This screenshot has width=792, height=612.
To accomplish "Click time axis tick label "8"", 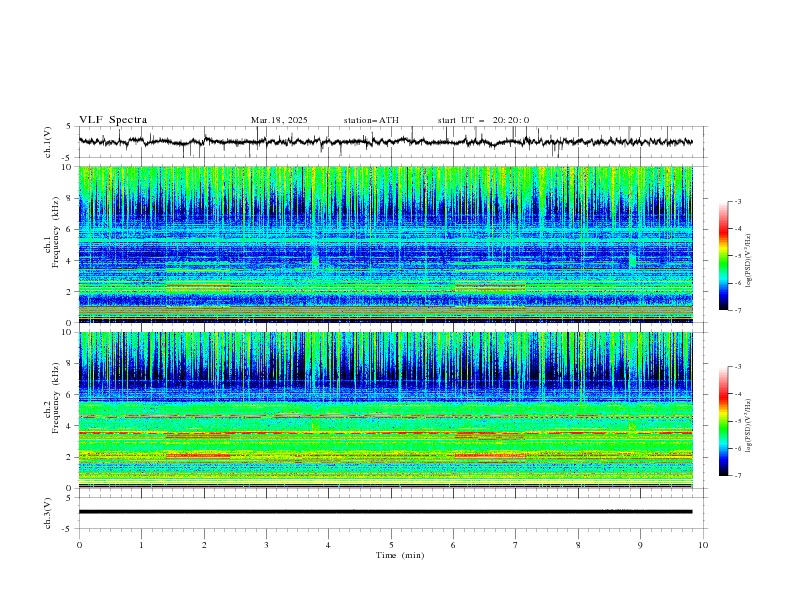I will 578,545.
